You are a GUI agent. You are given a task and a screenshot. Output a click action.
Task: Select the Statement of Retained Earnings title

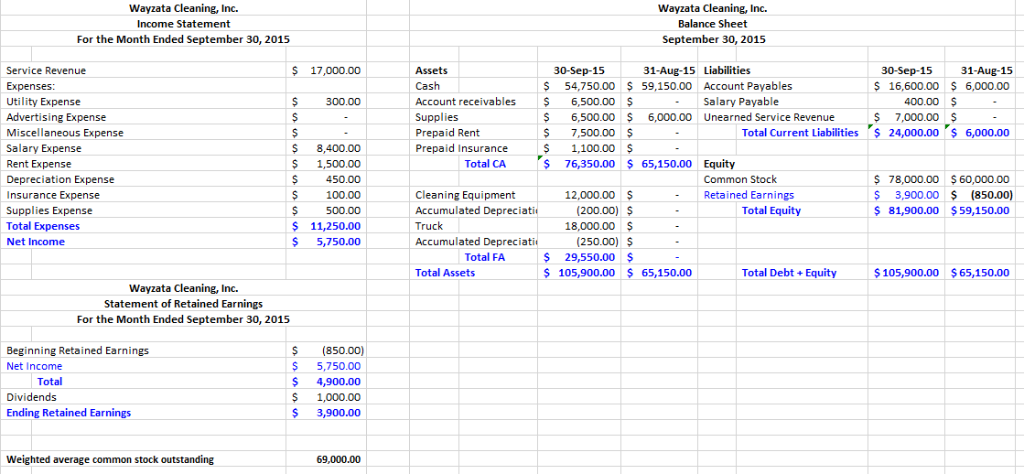pos(184,304)
